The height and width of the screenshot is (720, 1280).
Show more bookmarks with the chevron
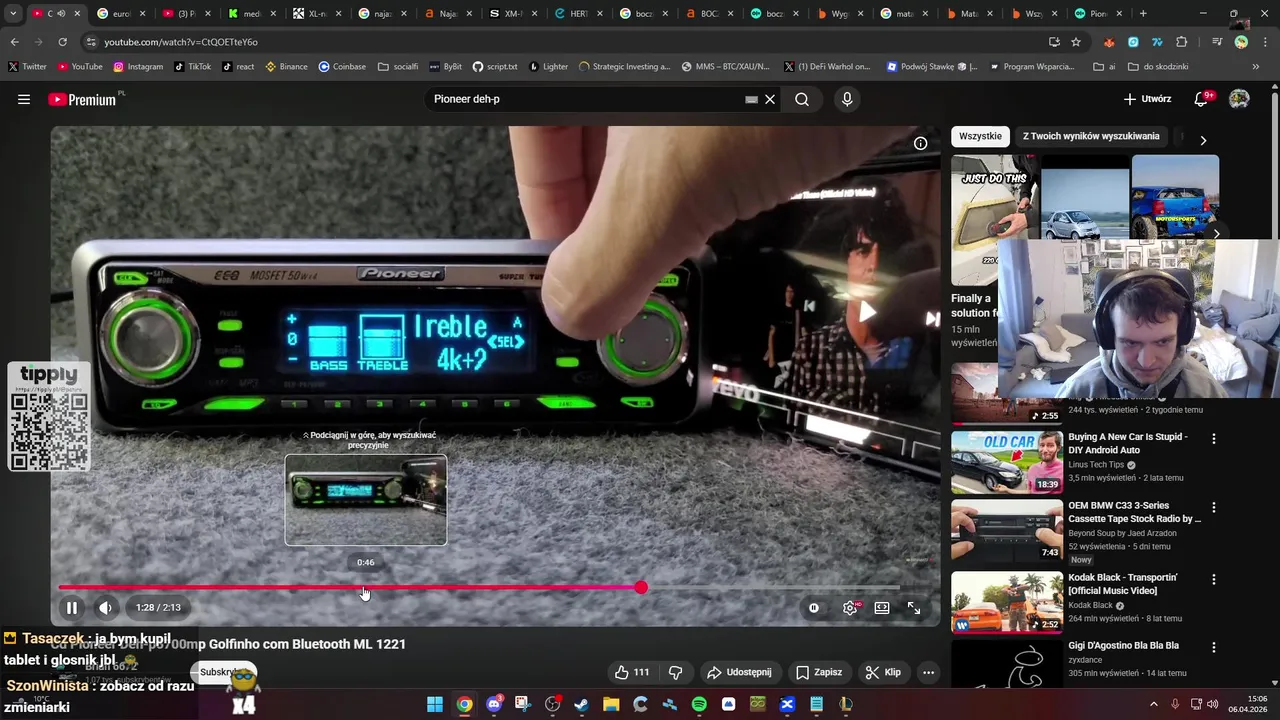(1256, 67)
